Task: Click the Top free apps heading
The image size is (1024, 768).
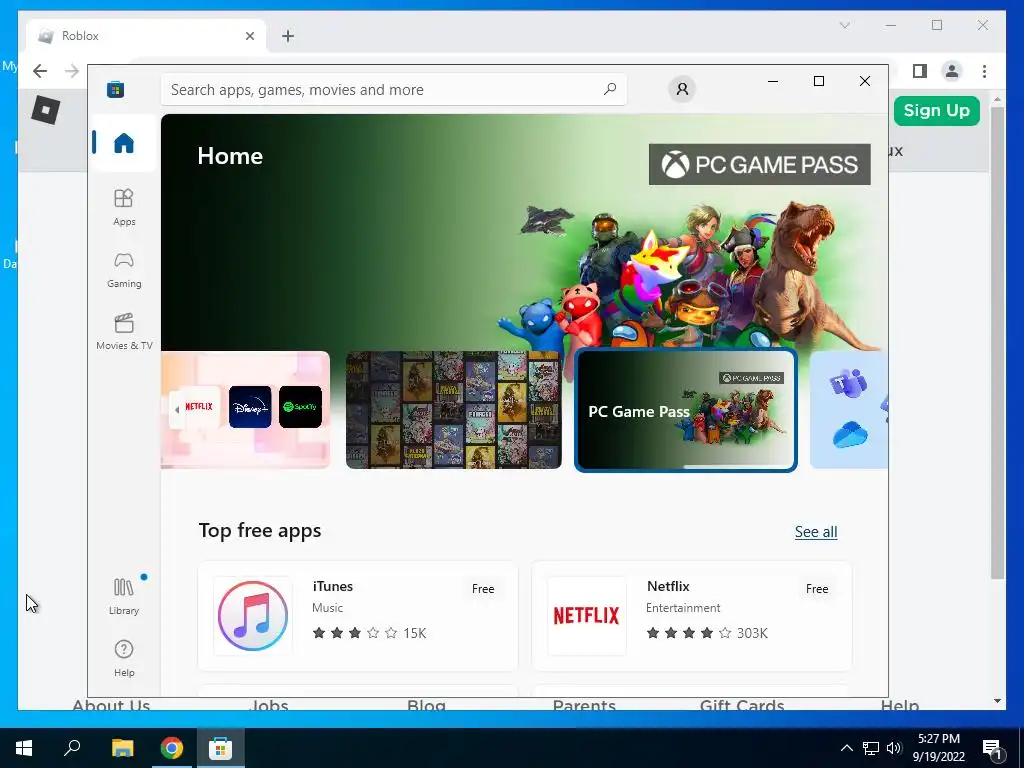Action: click(260, 530)
